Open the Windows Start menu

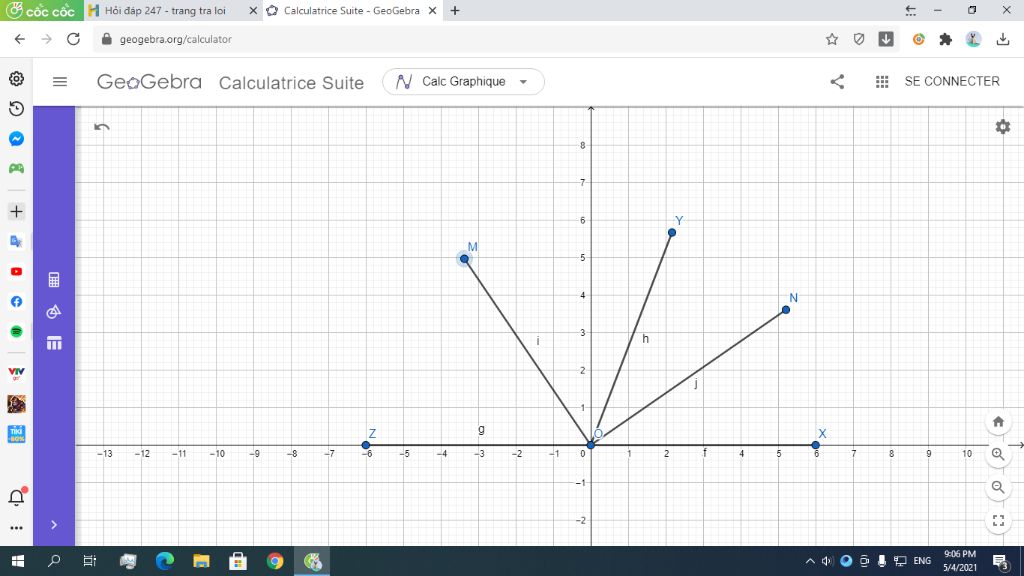pos(18,561)
